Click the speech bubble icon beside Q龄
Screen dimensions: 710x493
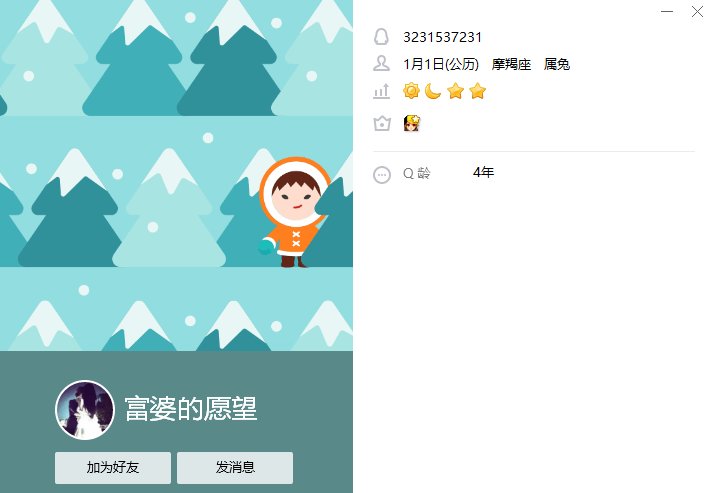click(382, 174)
